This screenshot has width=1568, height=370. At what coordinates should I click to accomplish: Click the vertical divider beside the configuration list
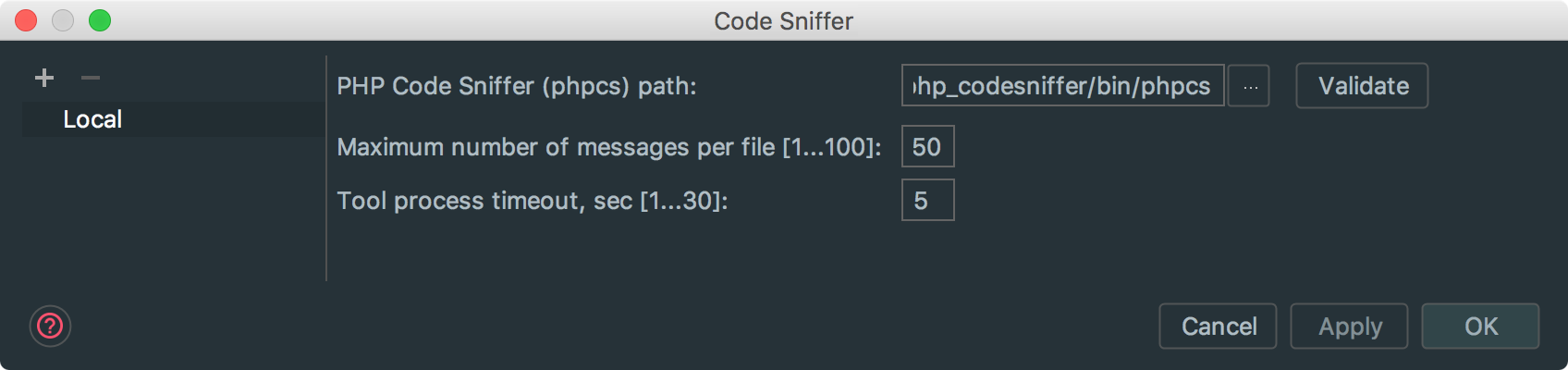326,168
